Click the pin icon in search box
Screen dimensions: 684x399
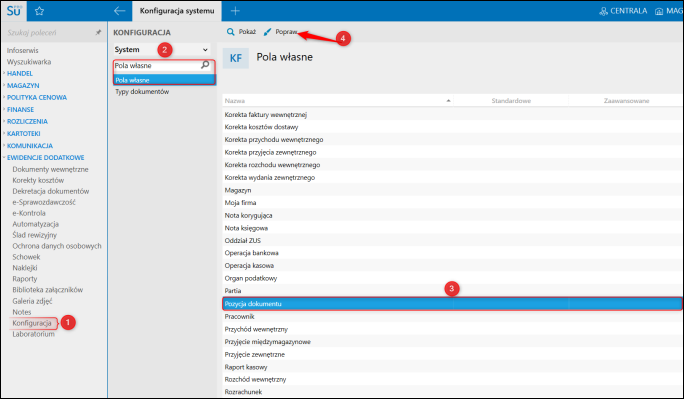(x=98, y=33)
